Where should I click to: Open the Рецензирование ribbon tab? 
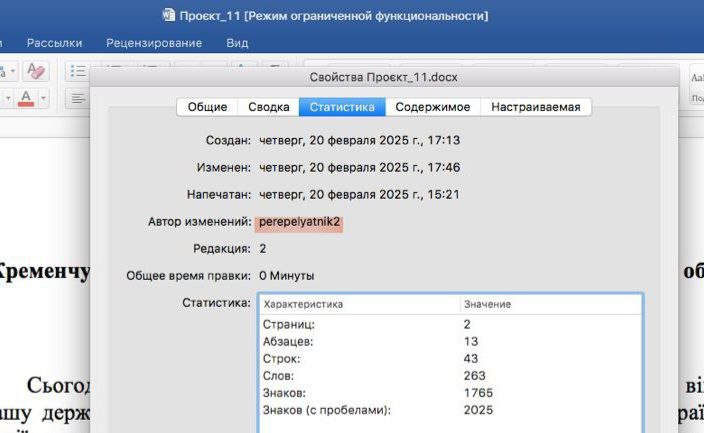coord(156,43)
